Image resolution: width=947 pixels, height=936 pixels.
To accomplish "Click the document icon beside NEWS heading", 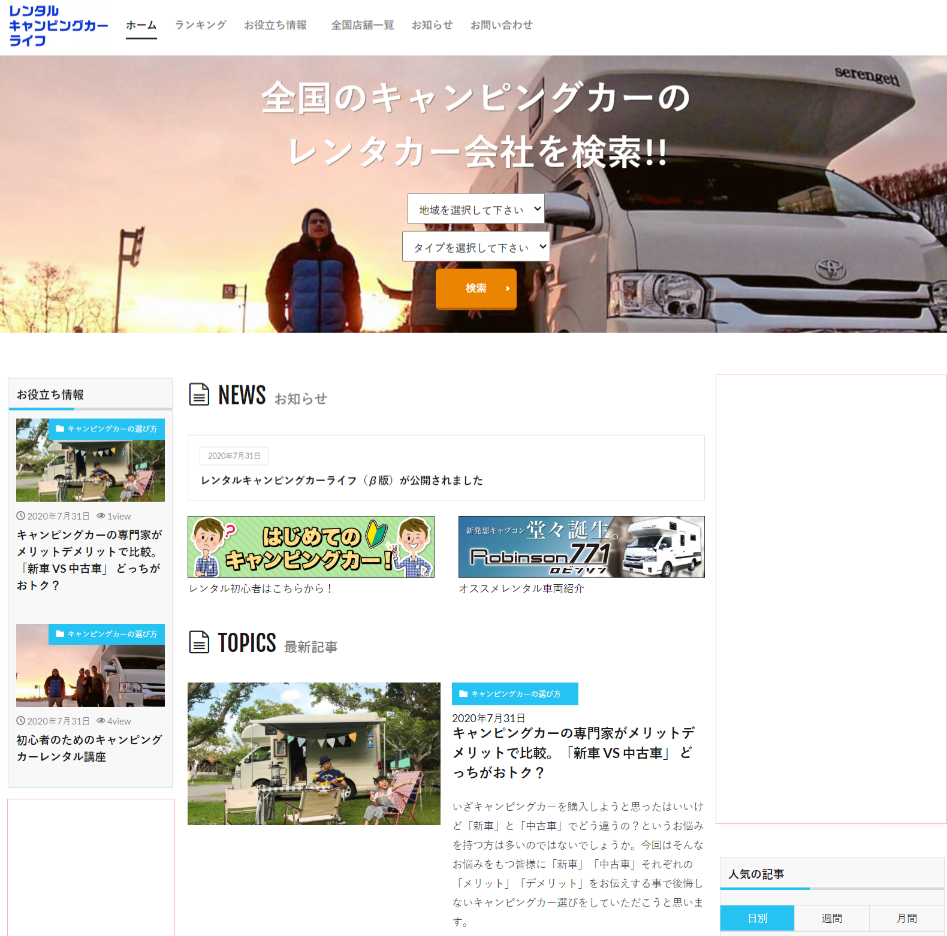I will pos(199,395).
